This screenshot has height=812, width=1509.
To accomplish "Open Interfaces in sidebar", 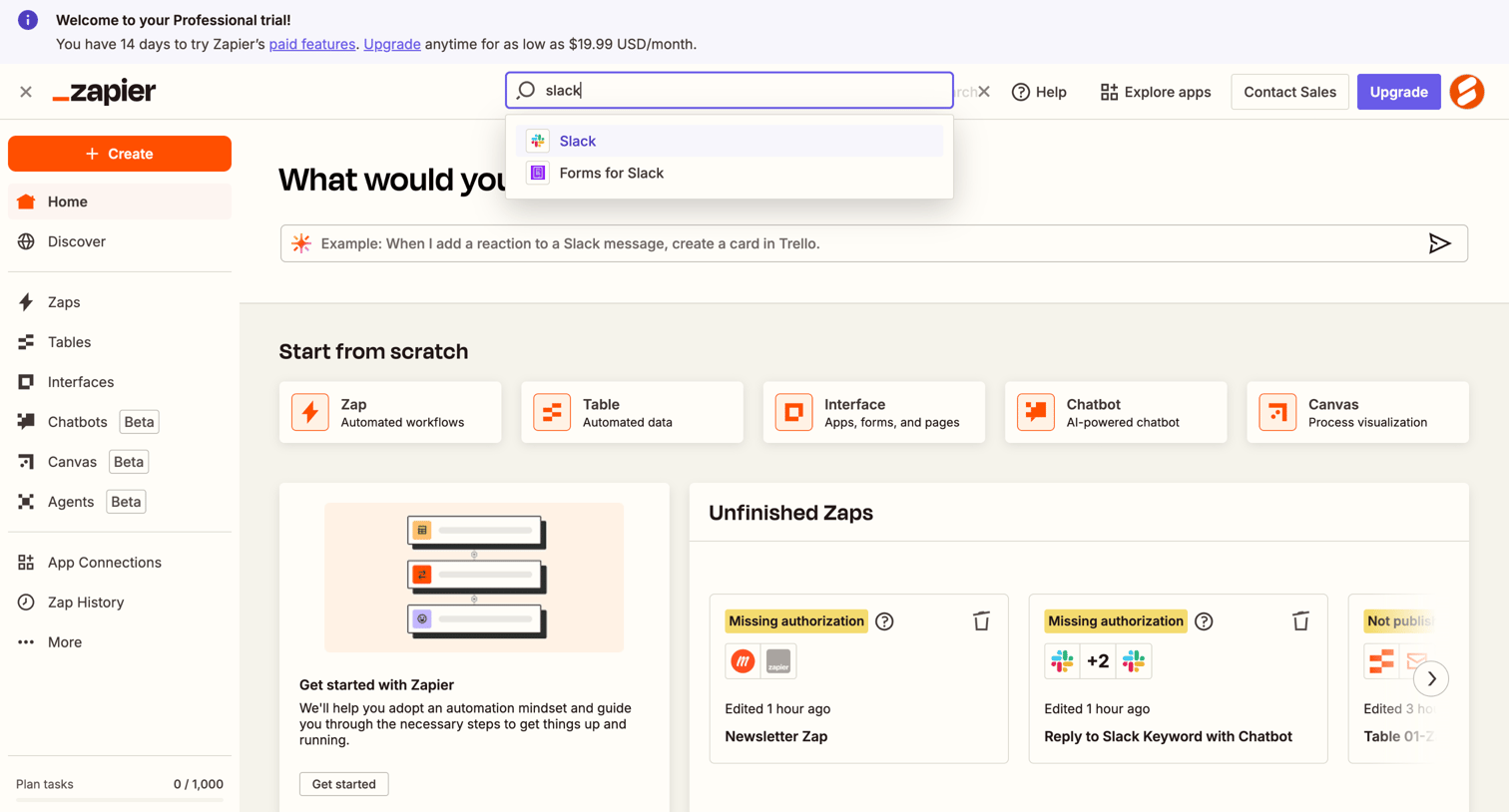I will click(x=120, y=382).
